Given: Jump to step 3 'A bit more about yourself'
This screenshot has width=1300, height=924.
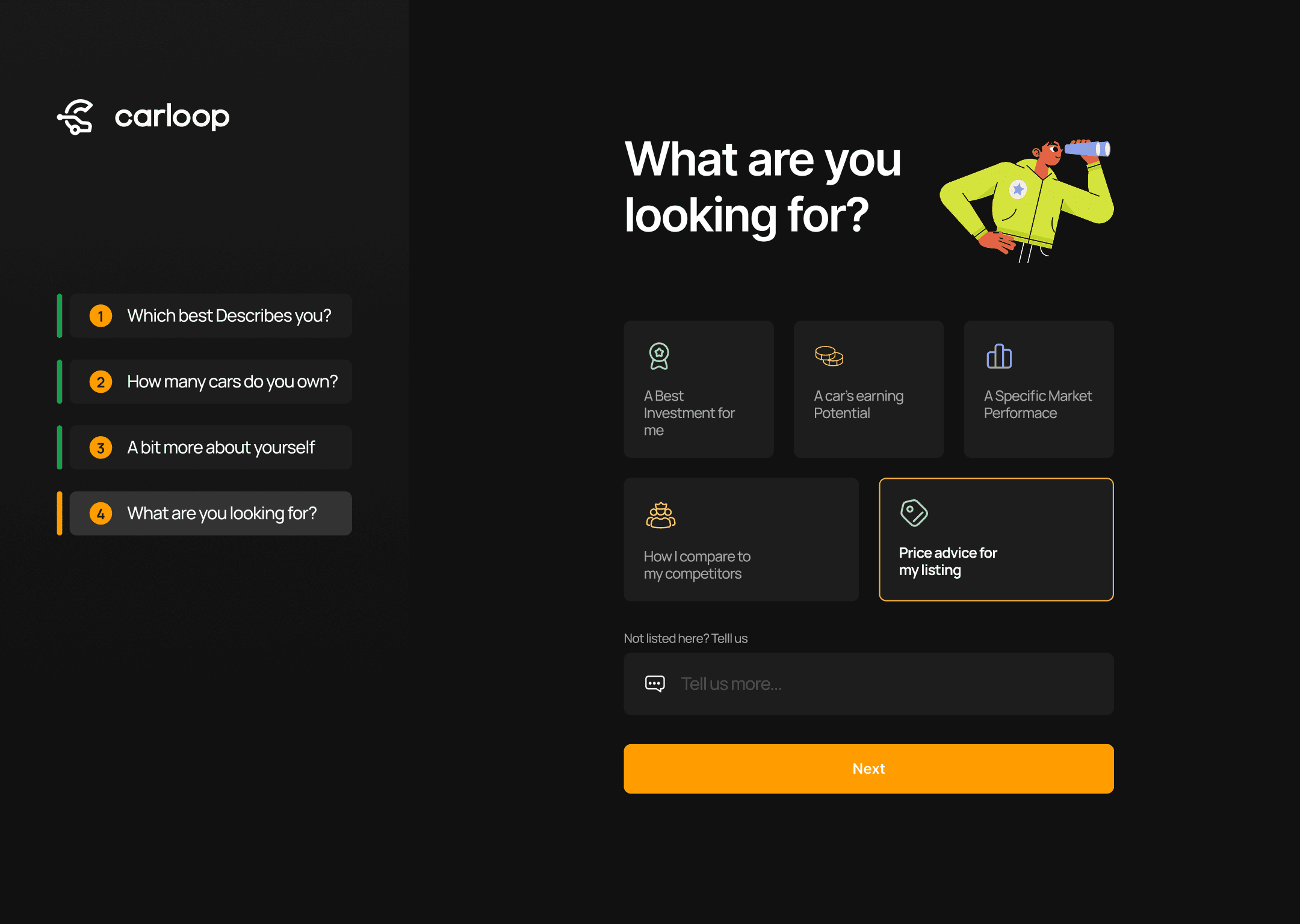Looking at the screenshot, I should (211, 448).
